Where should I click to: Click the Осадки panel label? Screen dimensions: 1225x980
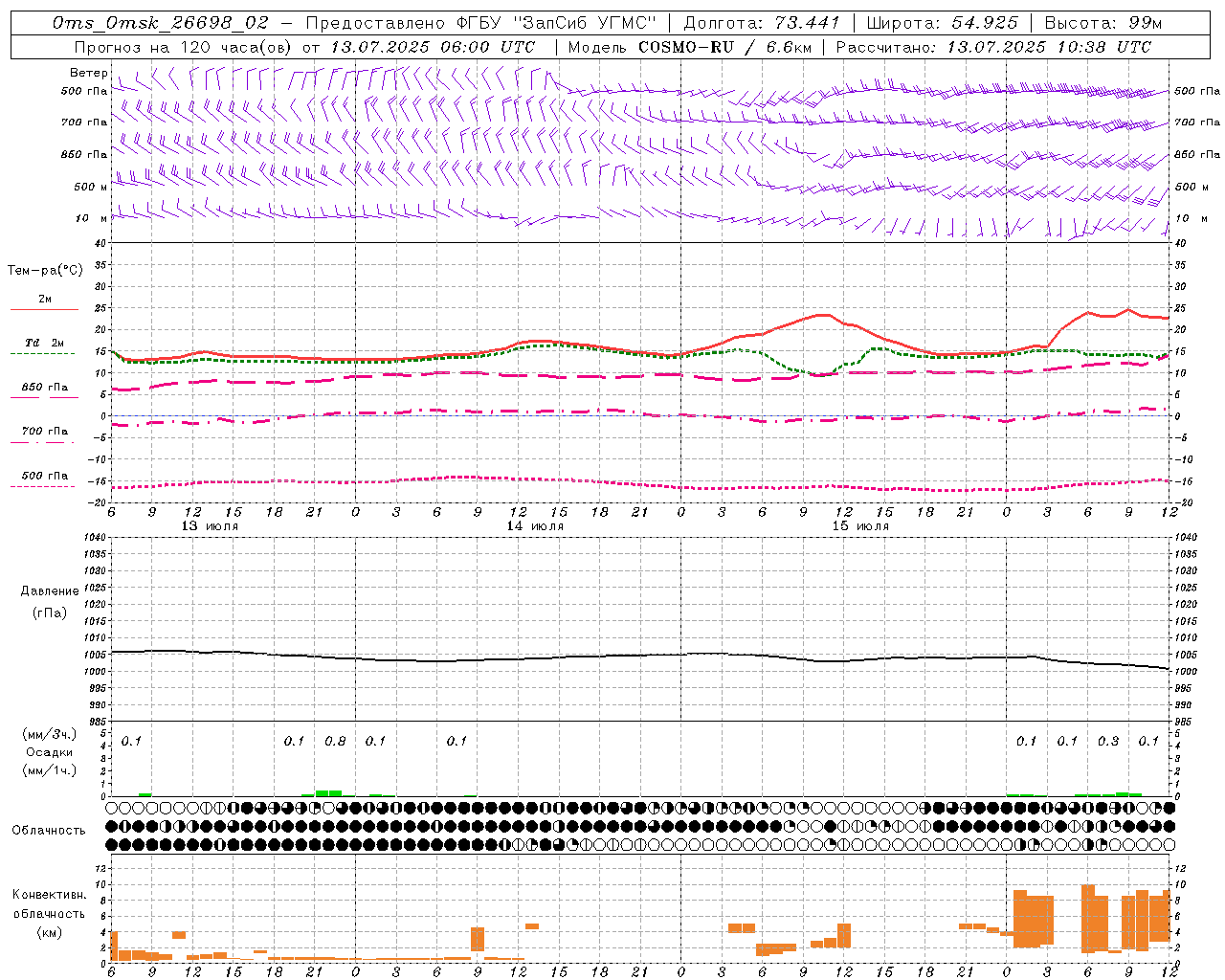pos(50,752)
